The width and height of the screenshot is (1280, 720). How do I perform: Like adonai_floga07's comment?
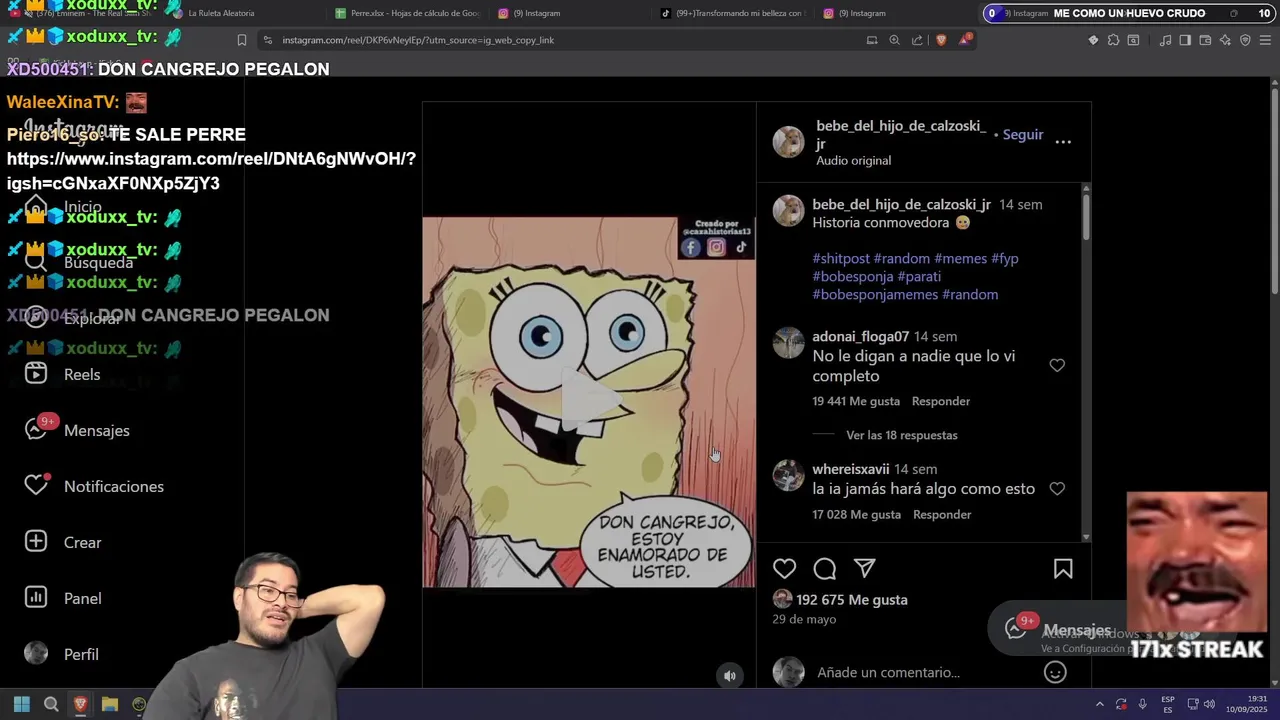[1057, 366]
